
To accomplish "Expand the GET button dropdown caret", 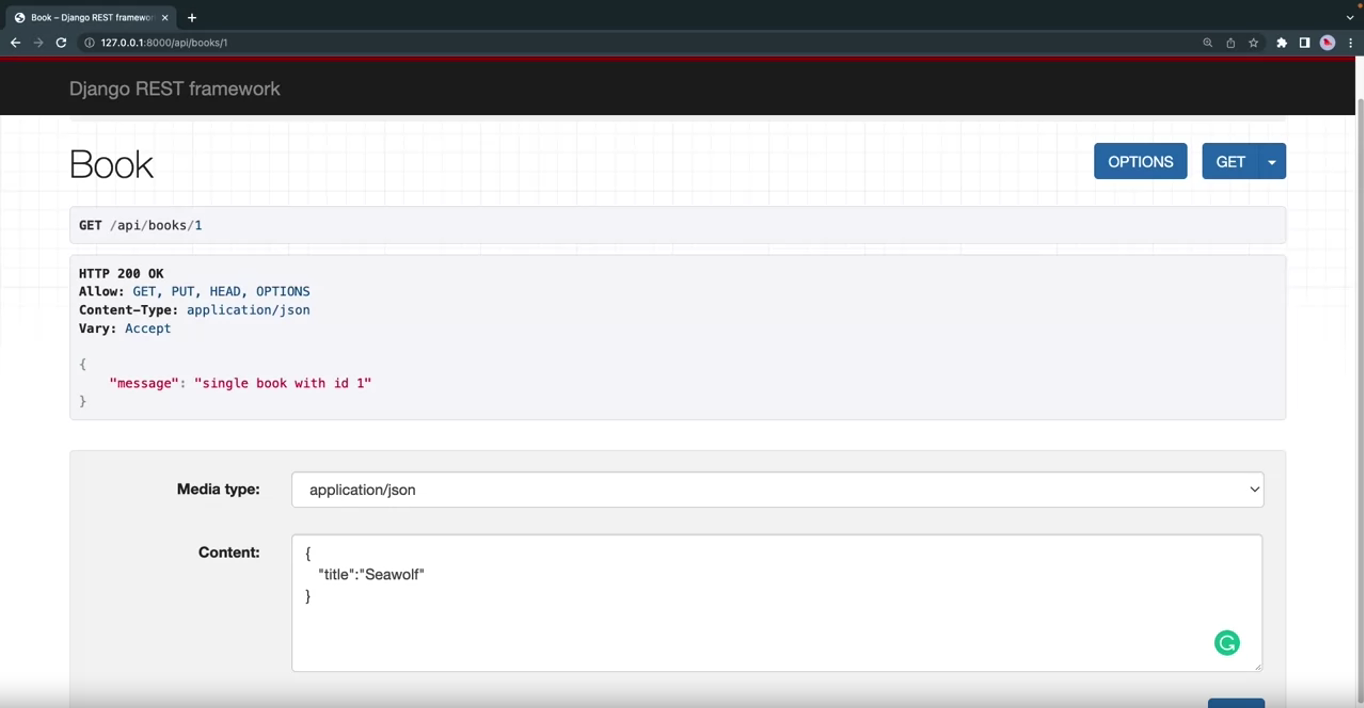I will pos(1272,162).
